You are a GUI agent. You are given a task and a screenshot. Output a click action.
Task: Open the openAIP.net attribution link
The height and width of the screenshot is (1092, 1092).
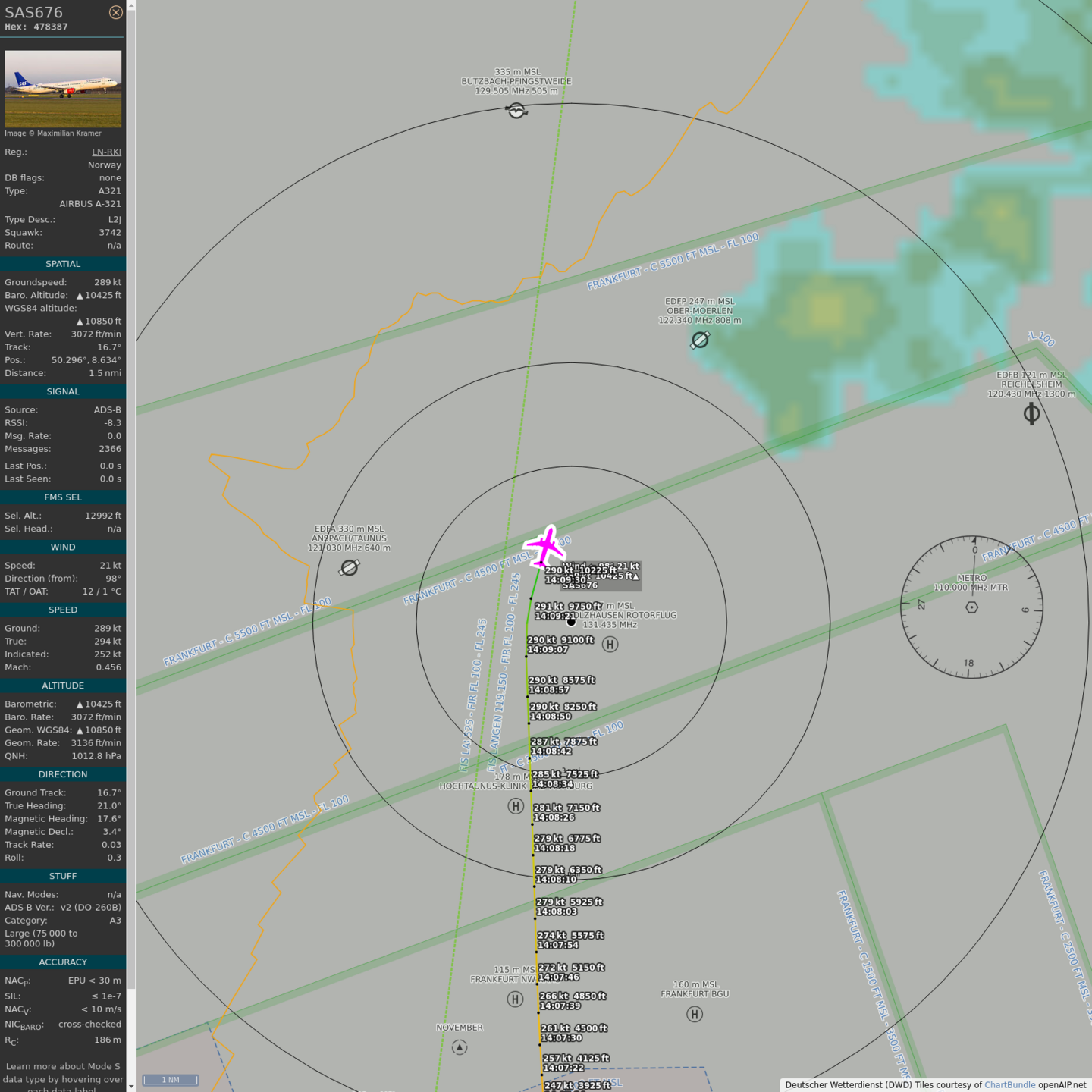1062,1084
